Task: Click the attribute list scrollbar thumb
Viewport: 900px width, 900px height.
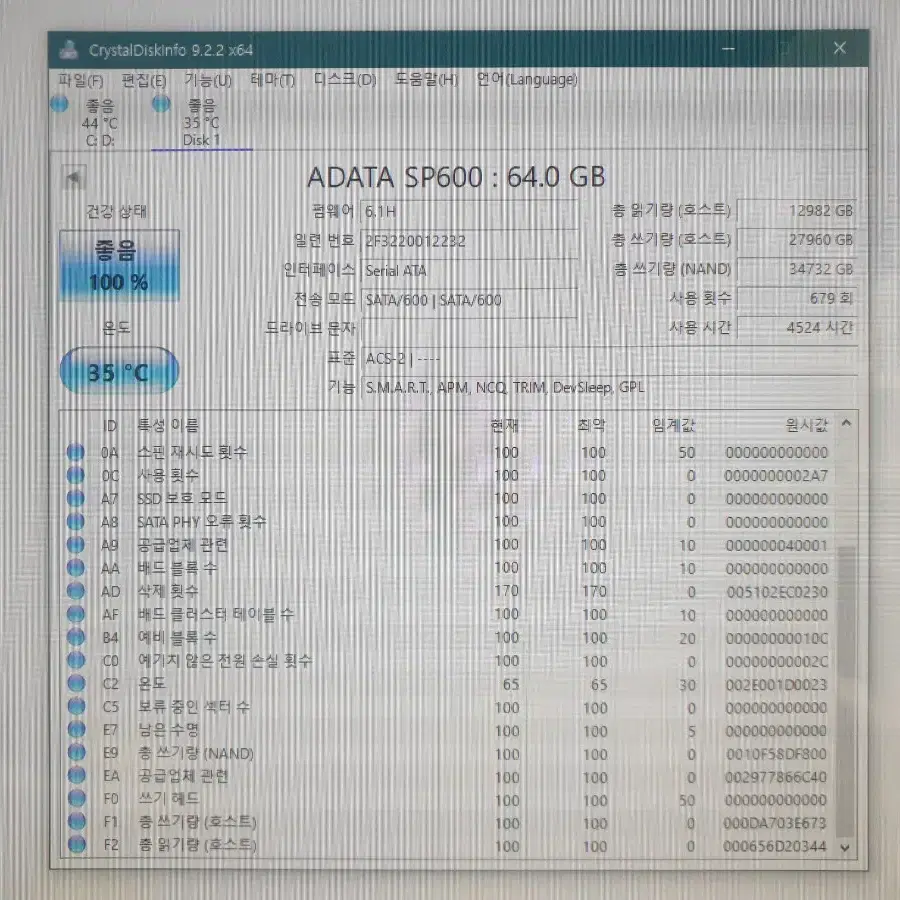Action: (845, 692)
